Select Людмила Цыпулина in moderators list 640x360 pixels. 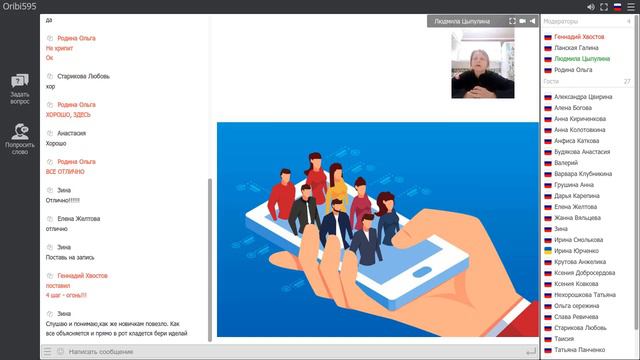coord(582,59)
